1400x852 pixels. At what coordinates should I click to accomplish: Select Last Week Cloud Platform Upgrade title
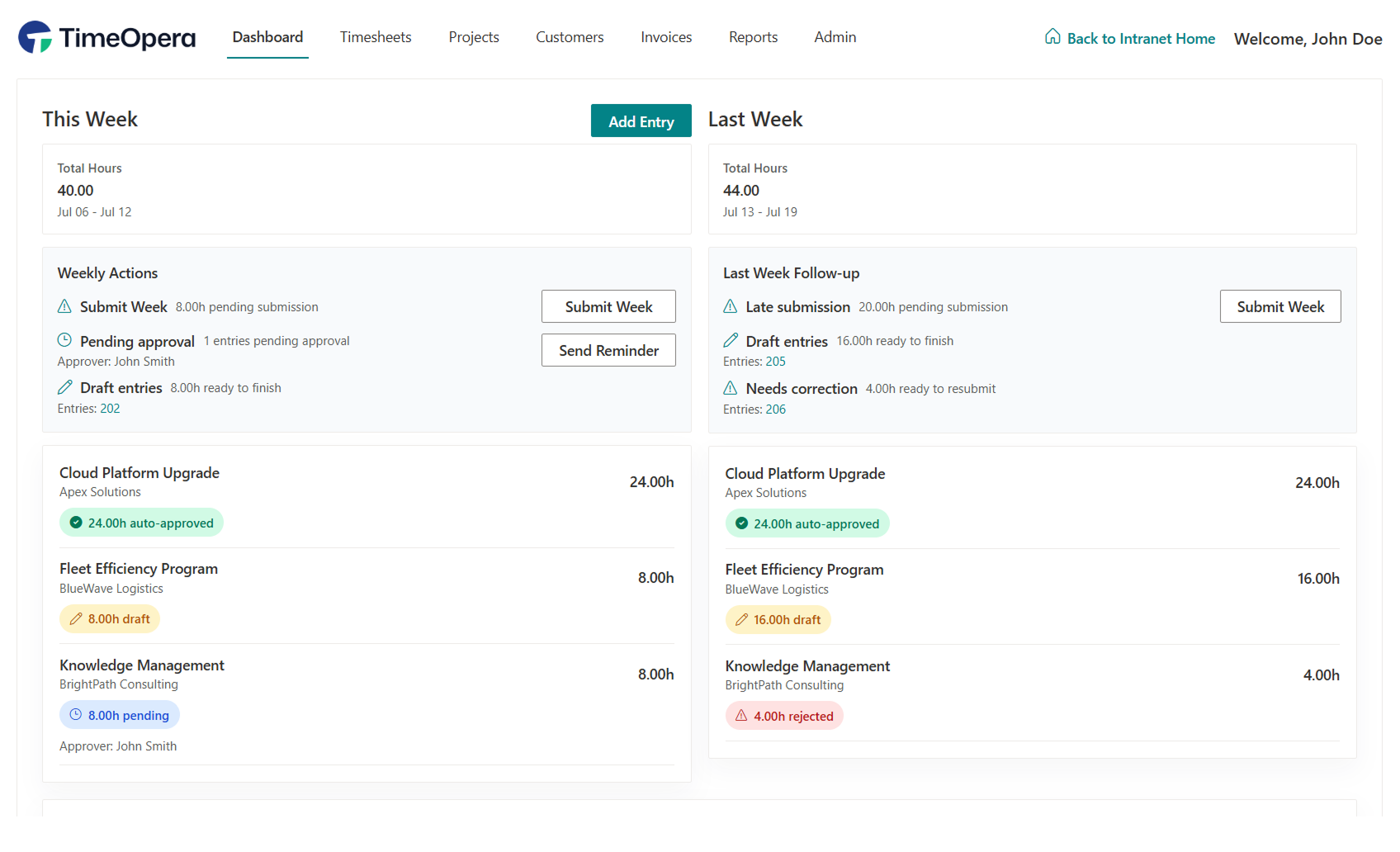805,474
